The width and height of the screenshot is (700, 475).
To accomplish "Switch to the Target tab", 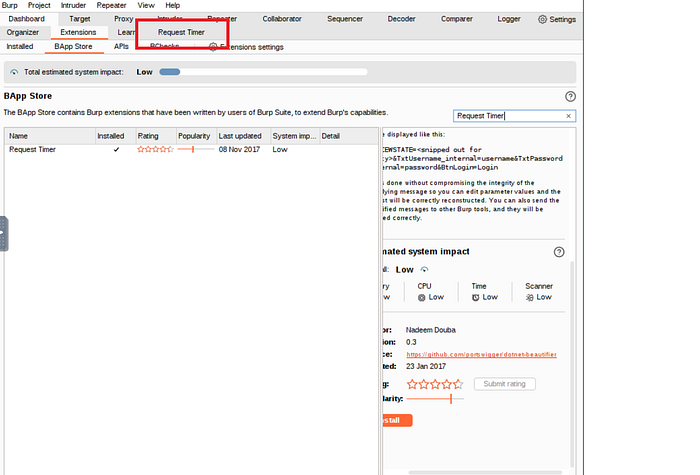I will 79,19.
